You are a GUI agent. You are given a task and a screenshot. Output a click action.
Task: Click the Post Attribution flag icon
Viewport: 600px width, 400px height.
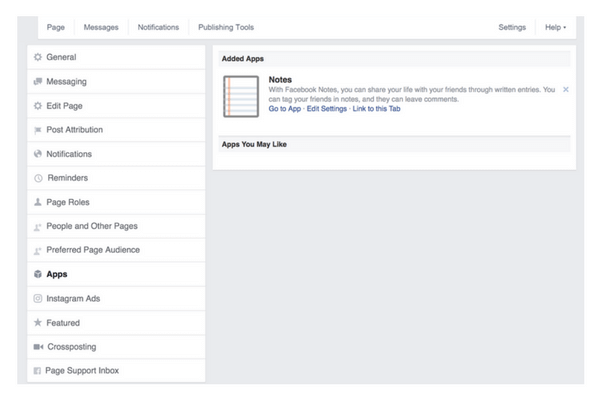(x=38, y=130)
